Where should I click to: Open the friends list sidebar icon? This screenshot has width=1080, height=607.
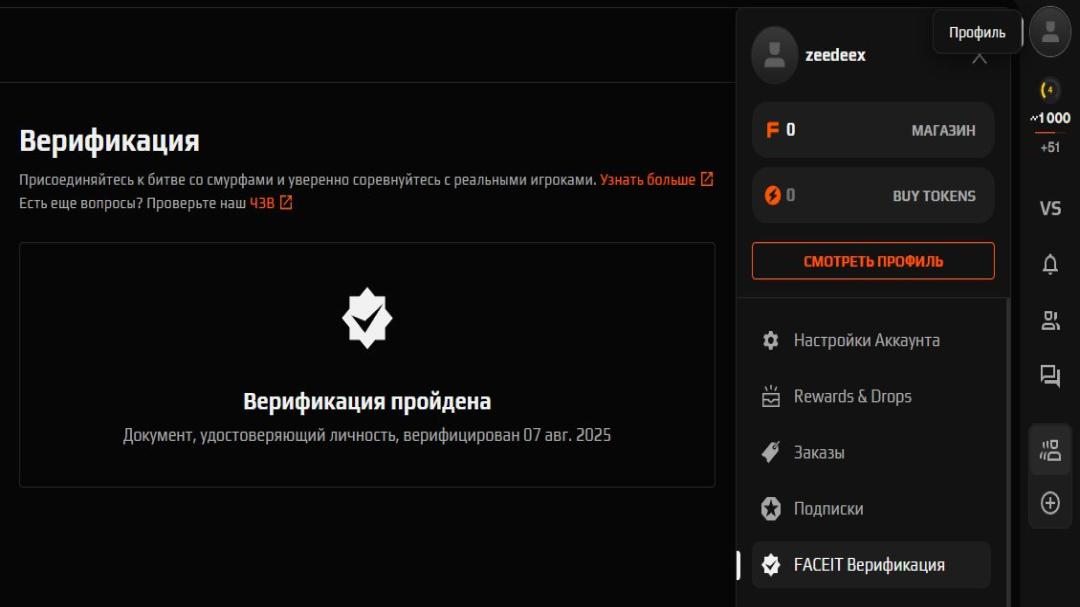point(1050,320)
